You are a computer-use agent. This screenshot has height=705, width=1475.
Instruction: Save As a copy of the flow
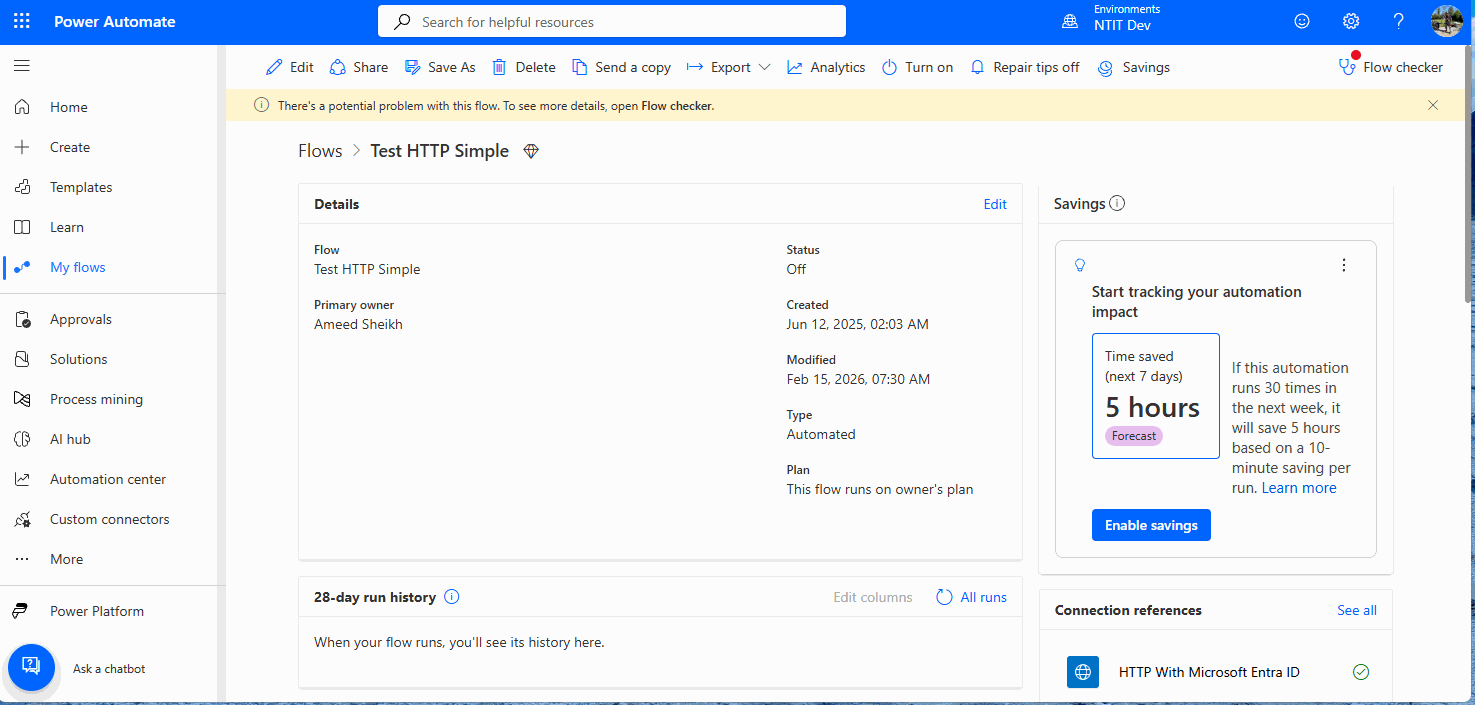(440, 67)
